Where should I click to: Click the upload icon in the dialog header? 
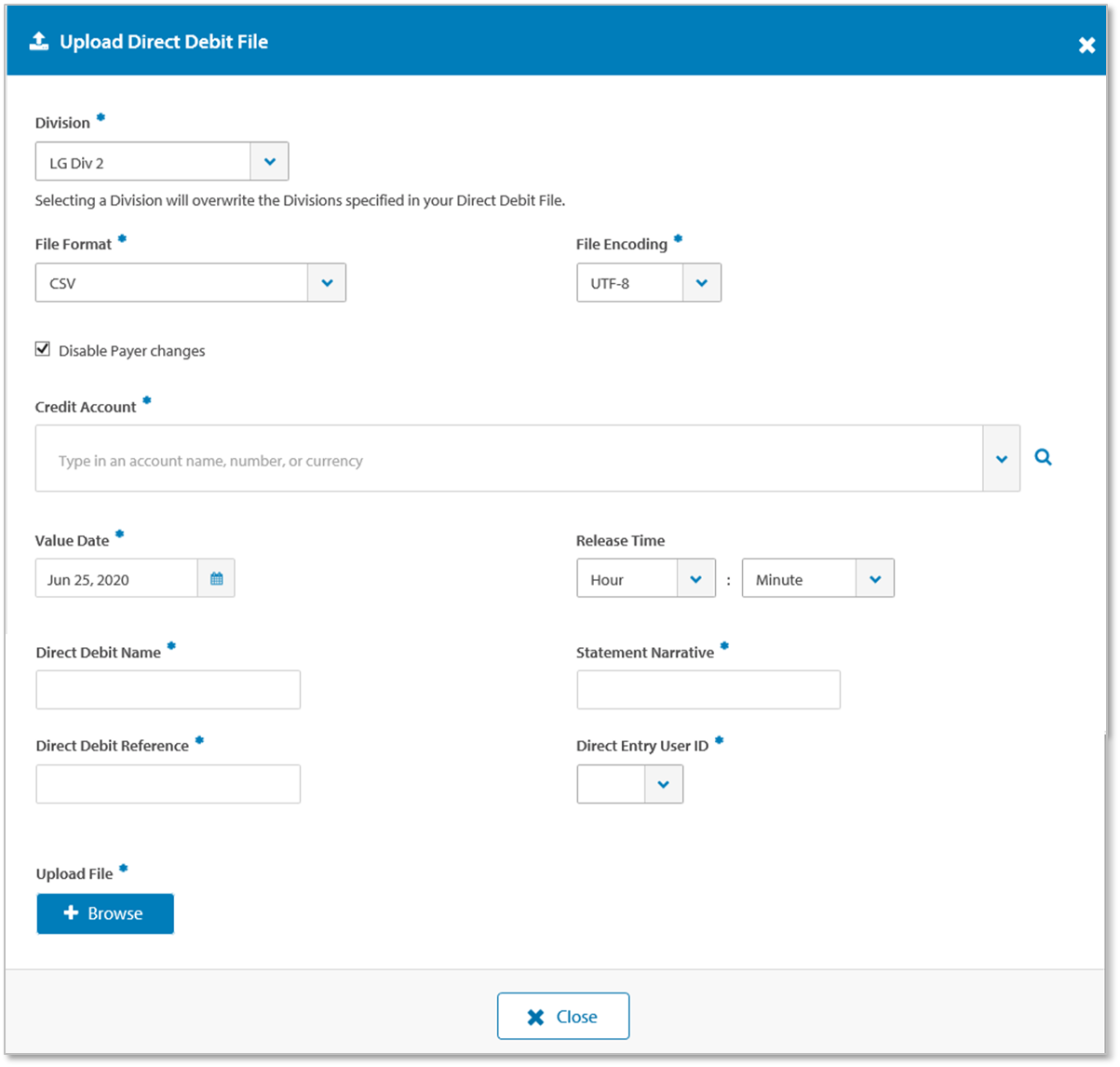point(39,42)
